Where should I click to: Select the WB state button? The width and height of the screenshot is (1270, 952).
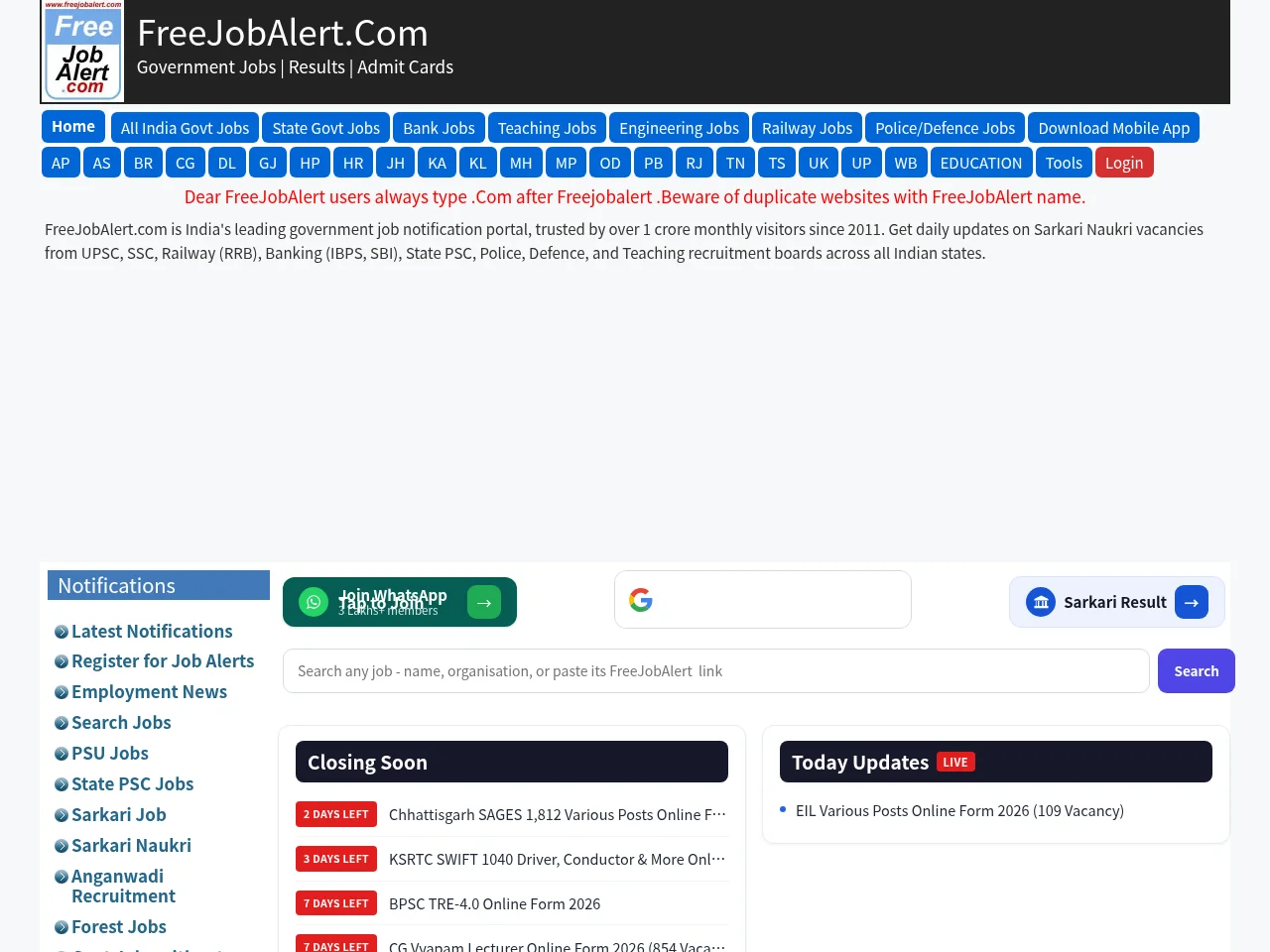(x=906, y=163)
